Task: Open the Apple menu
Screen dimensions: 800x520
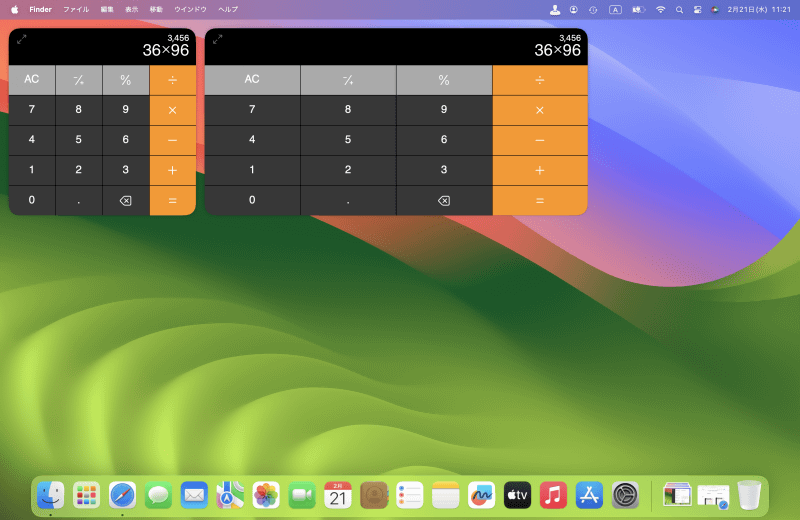Action: click(15, 9)
